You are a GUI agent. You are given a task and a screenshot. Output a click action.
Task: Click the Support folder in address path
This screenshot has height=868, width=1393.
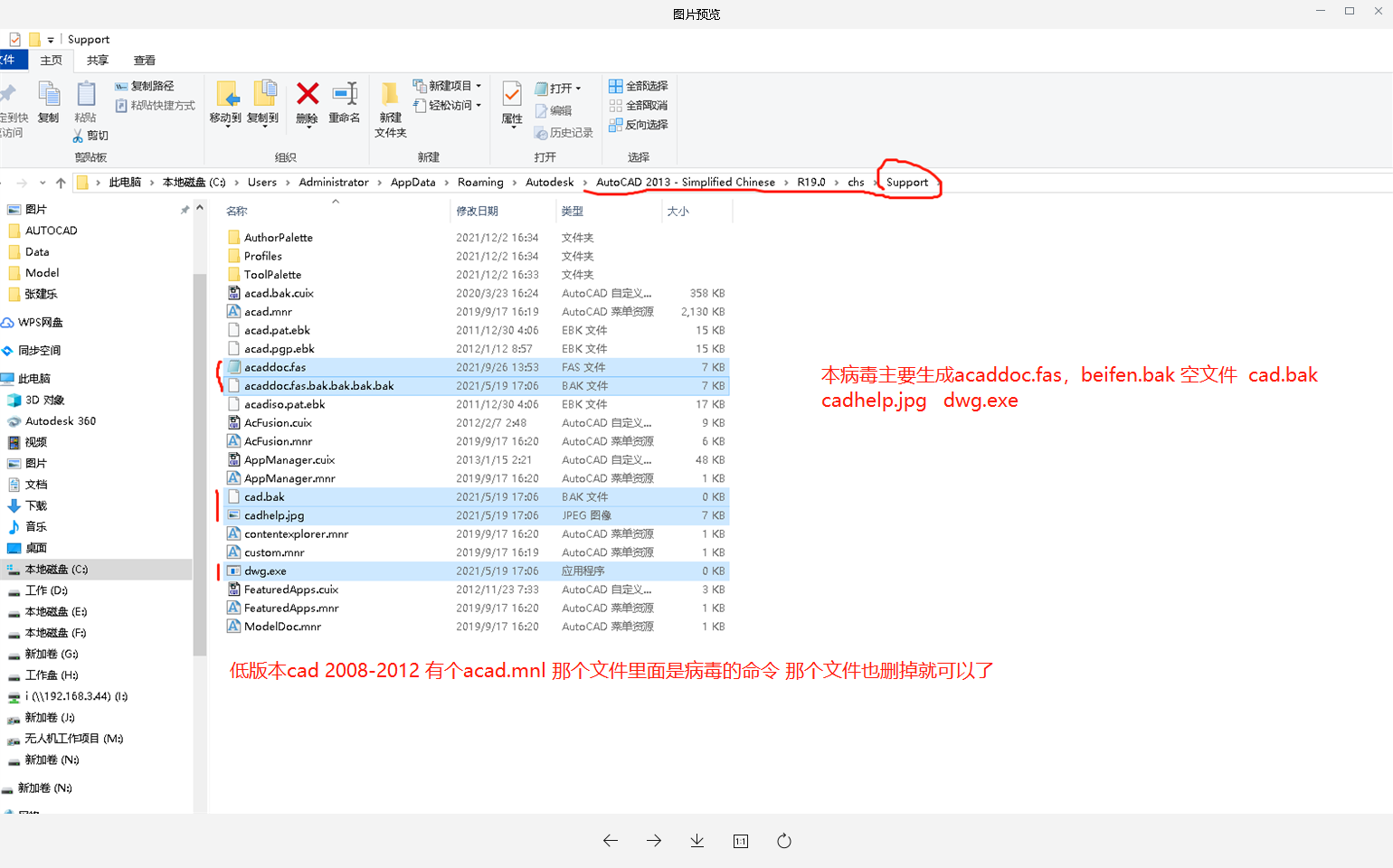click(907, 183)
